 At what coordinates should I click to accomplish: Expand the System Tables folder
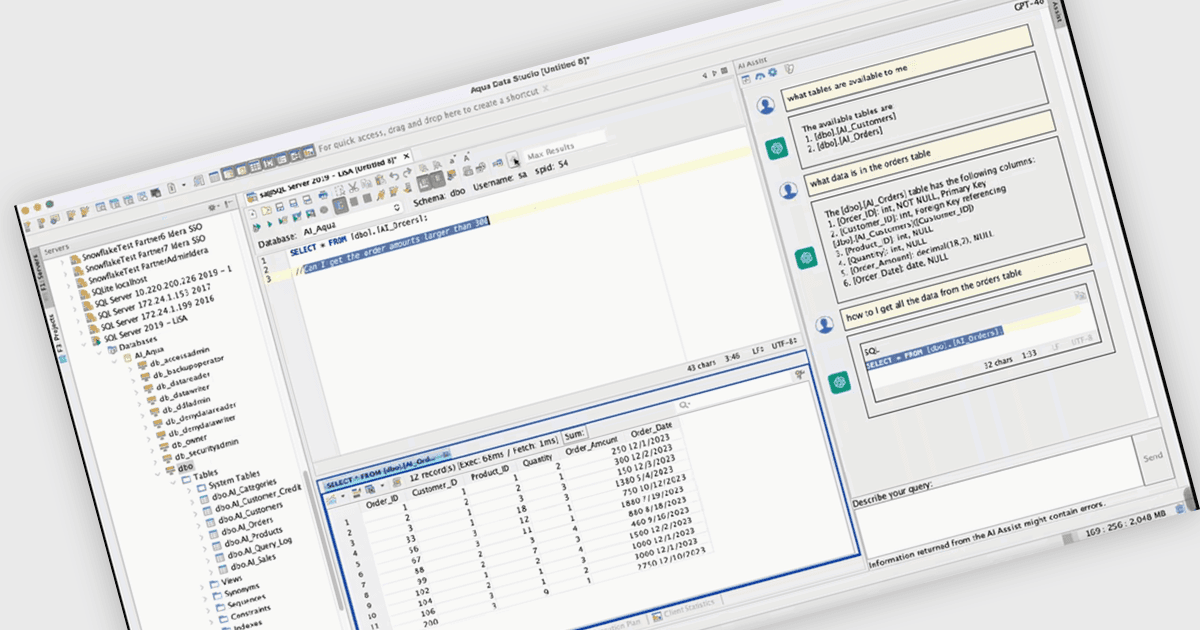pos(187,488)
